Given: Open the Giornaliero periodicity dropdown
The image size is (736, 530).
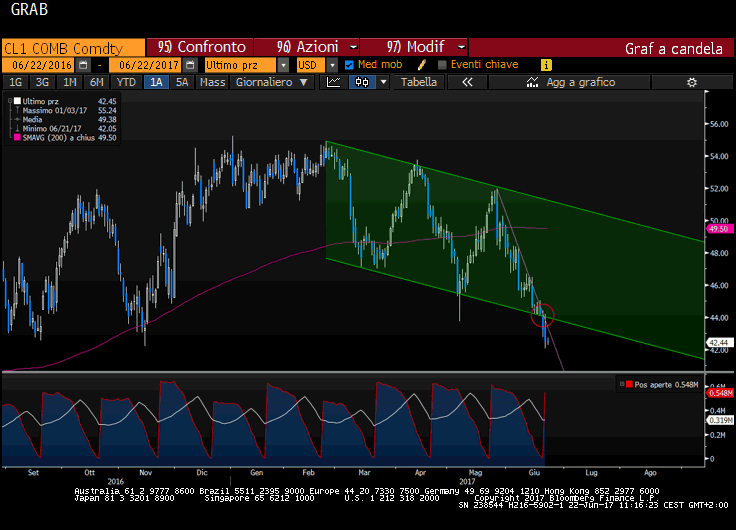Looking at the screenshot, I should pyautogui.click(x=274, y=82).
